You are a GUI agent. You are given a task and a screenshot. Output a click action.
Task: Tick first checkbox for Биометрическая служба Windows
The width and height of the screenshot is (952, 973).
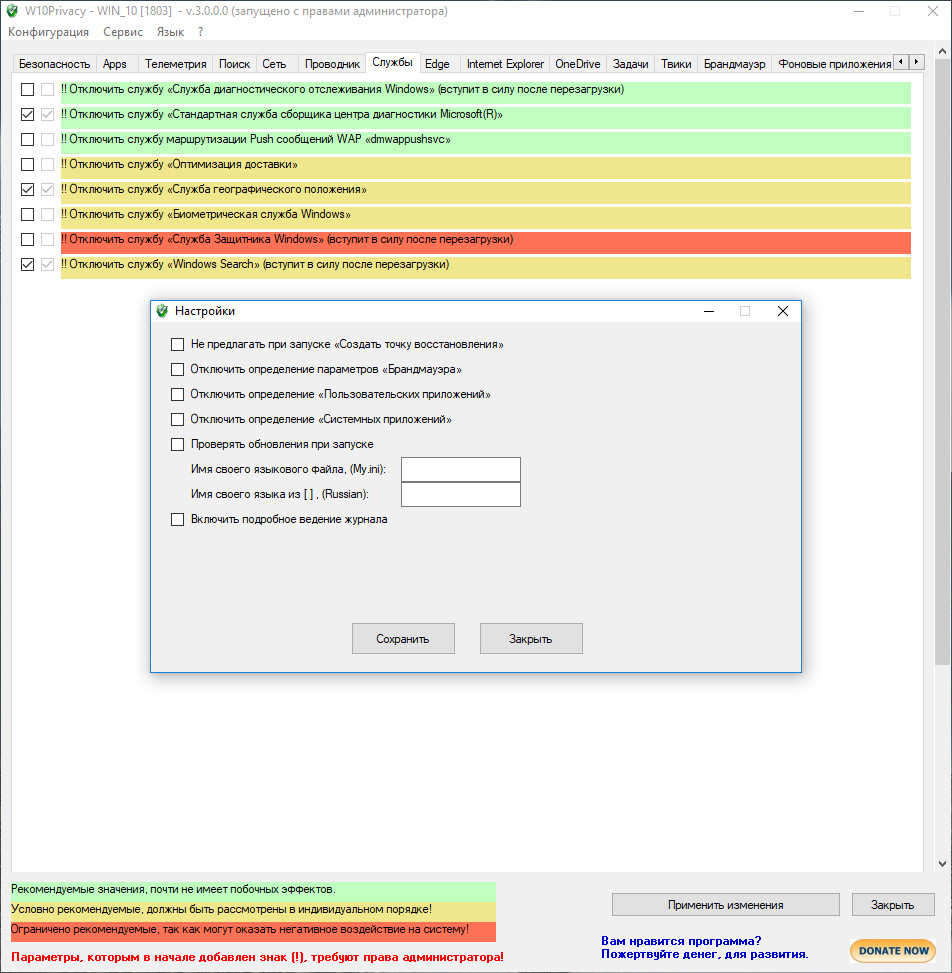[27, 214]
